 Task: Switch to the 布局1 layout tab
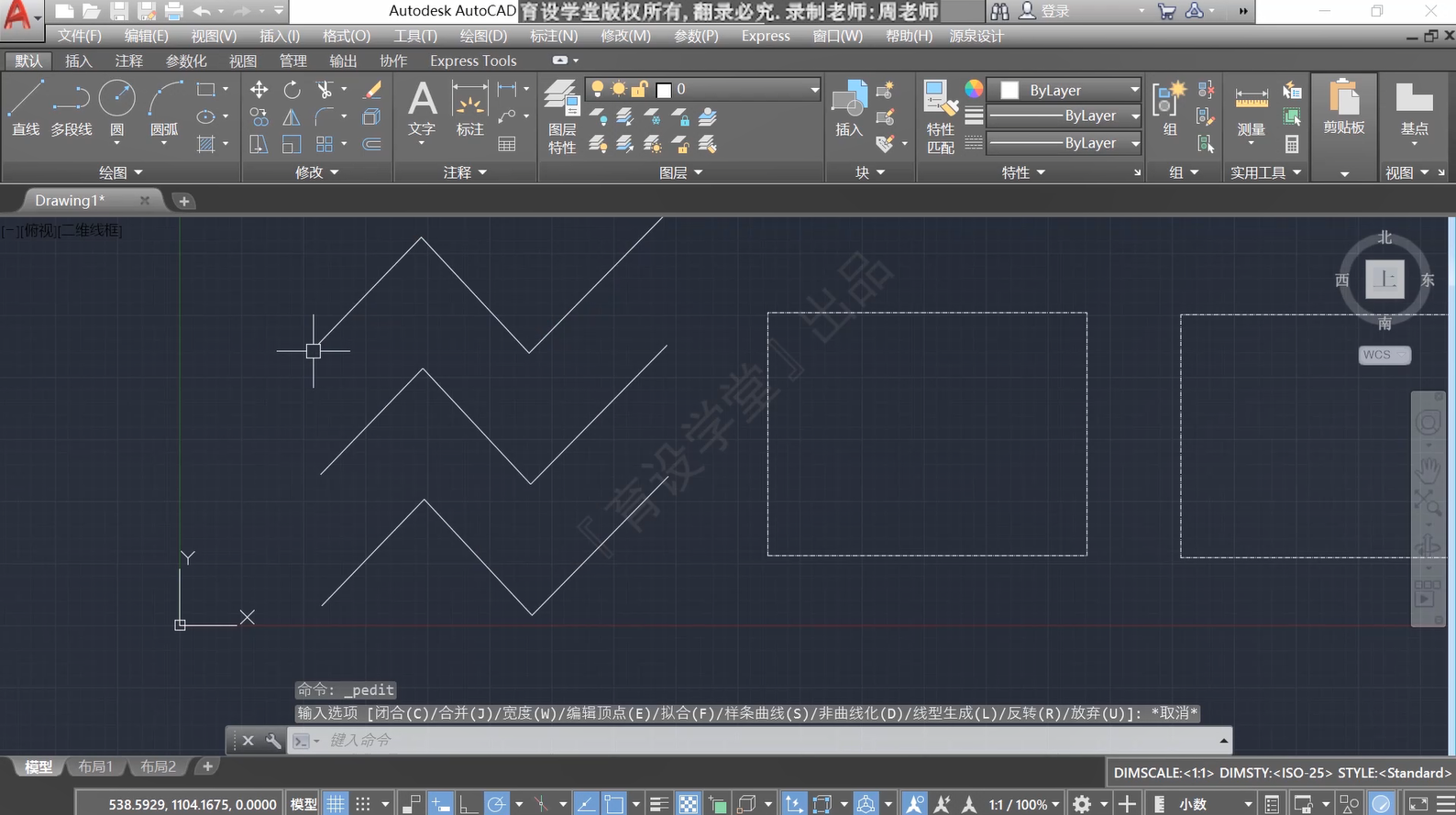(95, 766)
